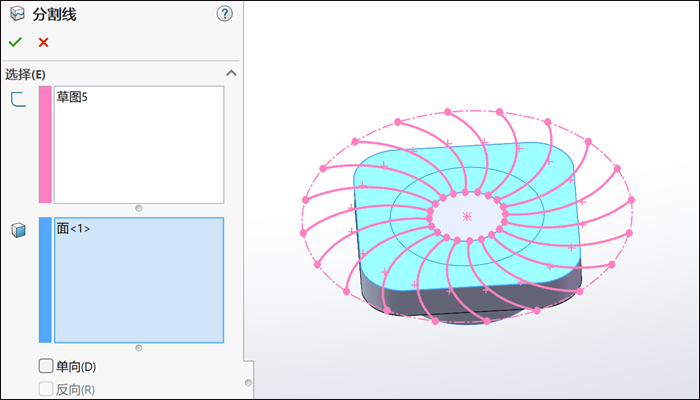The image size is (700, 400).
Task: Click the sketch selection icon beside 草图5
Action: pos(18,99)
